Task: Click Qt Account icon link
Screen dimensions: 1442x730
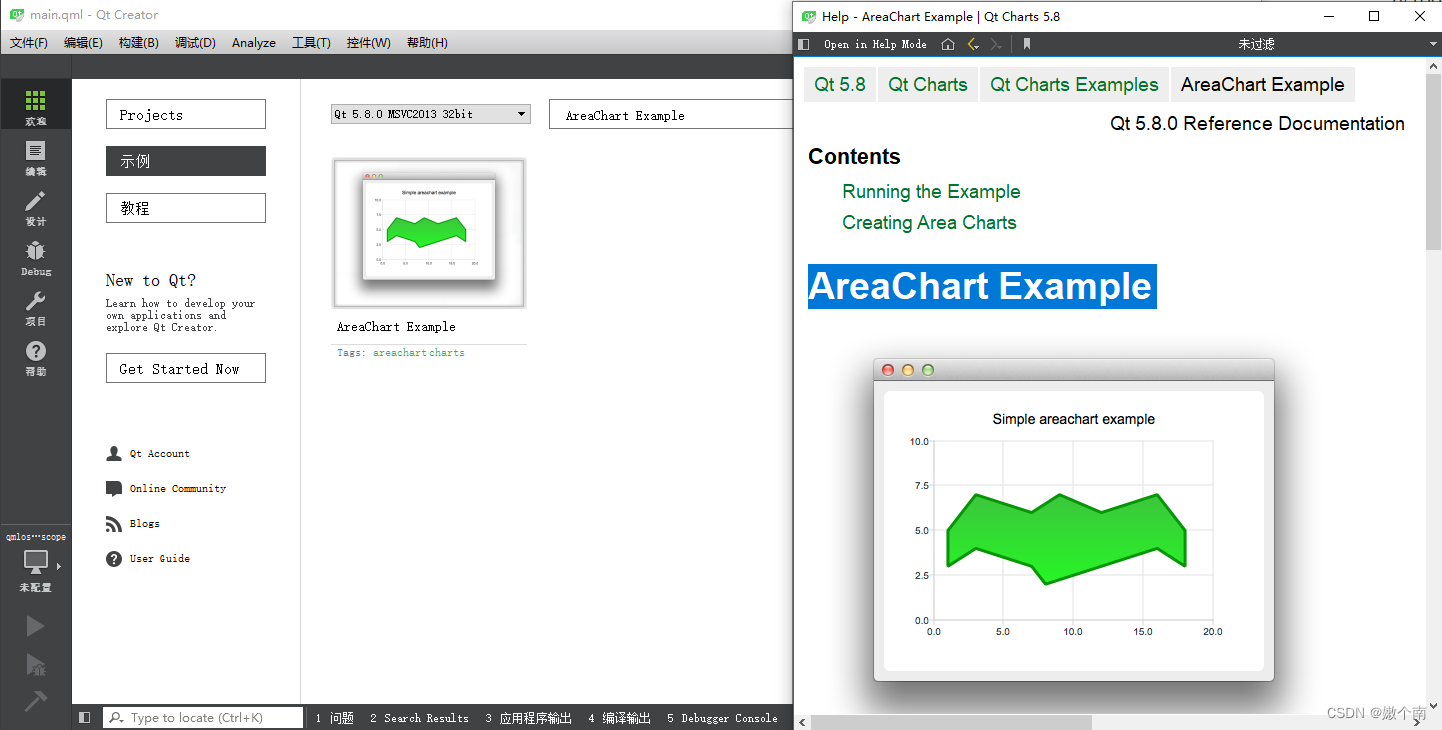Action: pyautogui.click(x=113, y=453)
